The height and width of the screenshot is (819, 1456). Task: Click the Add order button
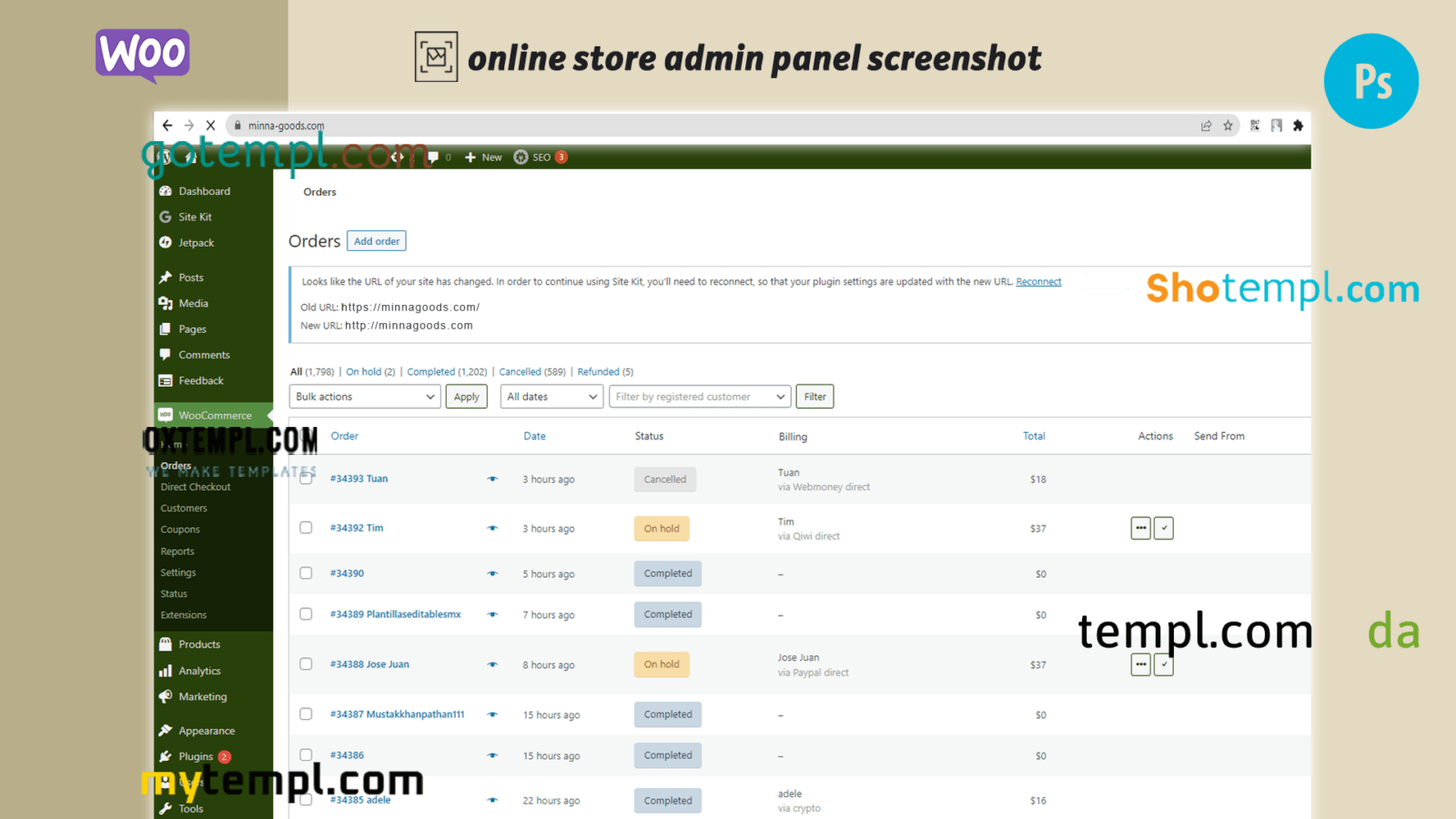[376, 241]
